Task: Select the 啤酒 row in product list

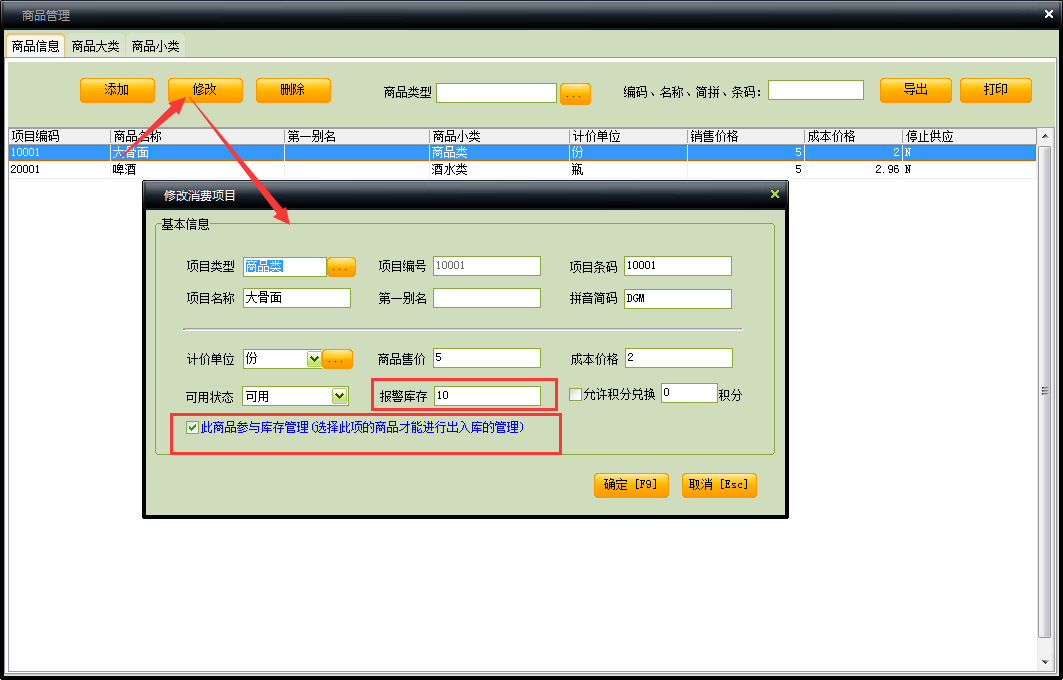Action: pos(124,170)
